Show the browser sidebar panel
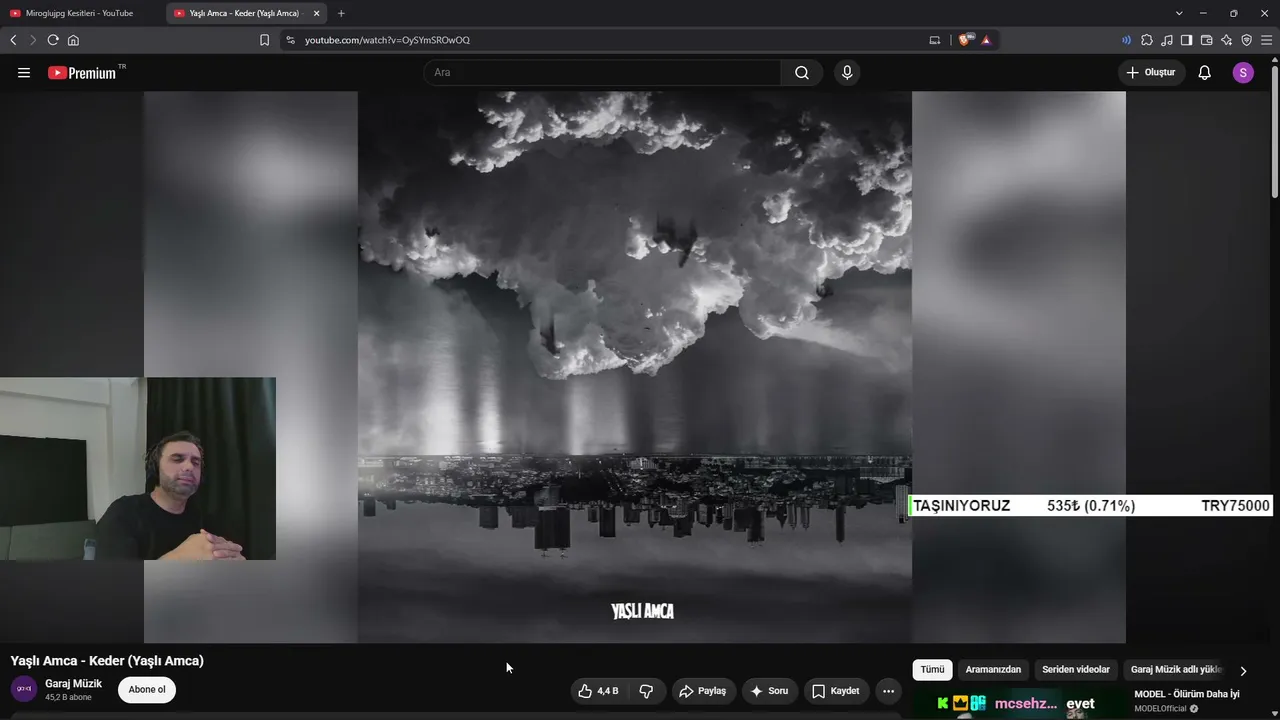The height and width of the screenshot is (720, 1280). coord(1186,40)
